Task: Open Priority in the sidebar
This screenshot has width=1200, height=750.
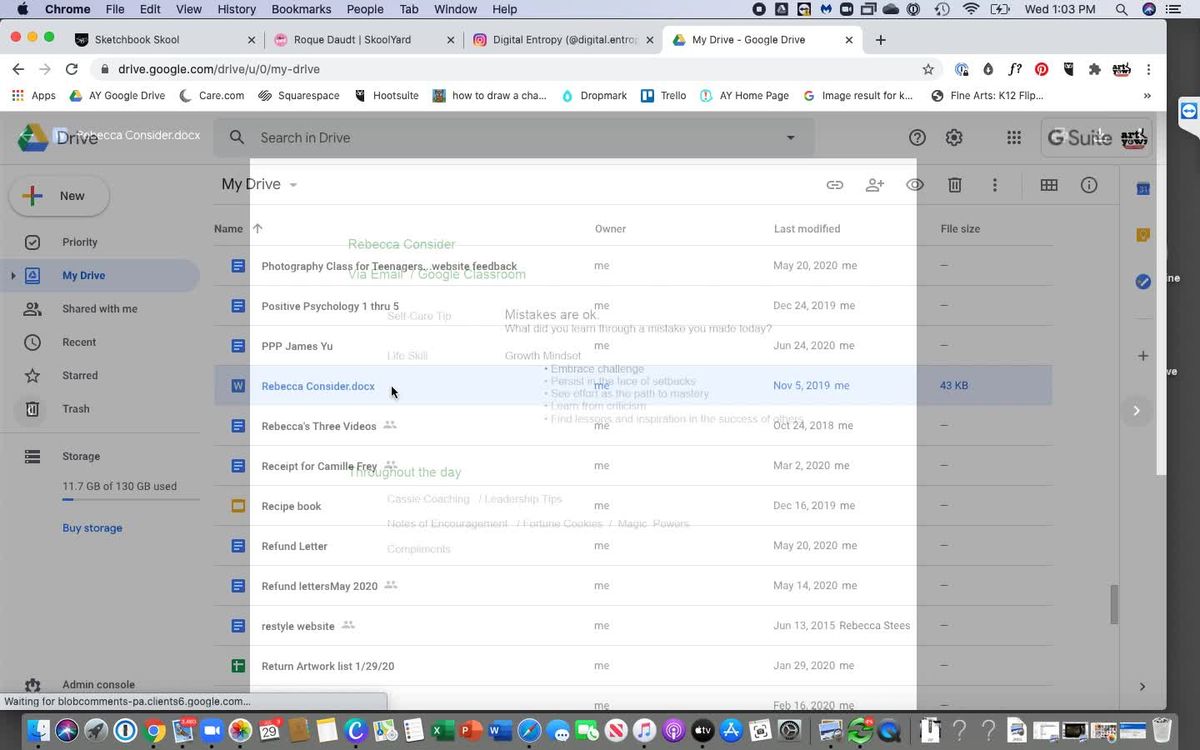Action: coord(80,242)
